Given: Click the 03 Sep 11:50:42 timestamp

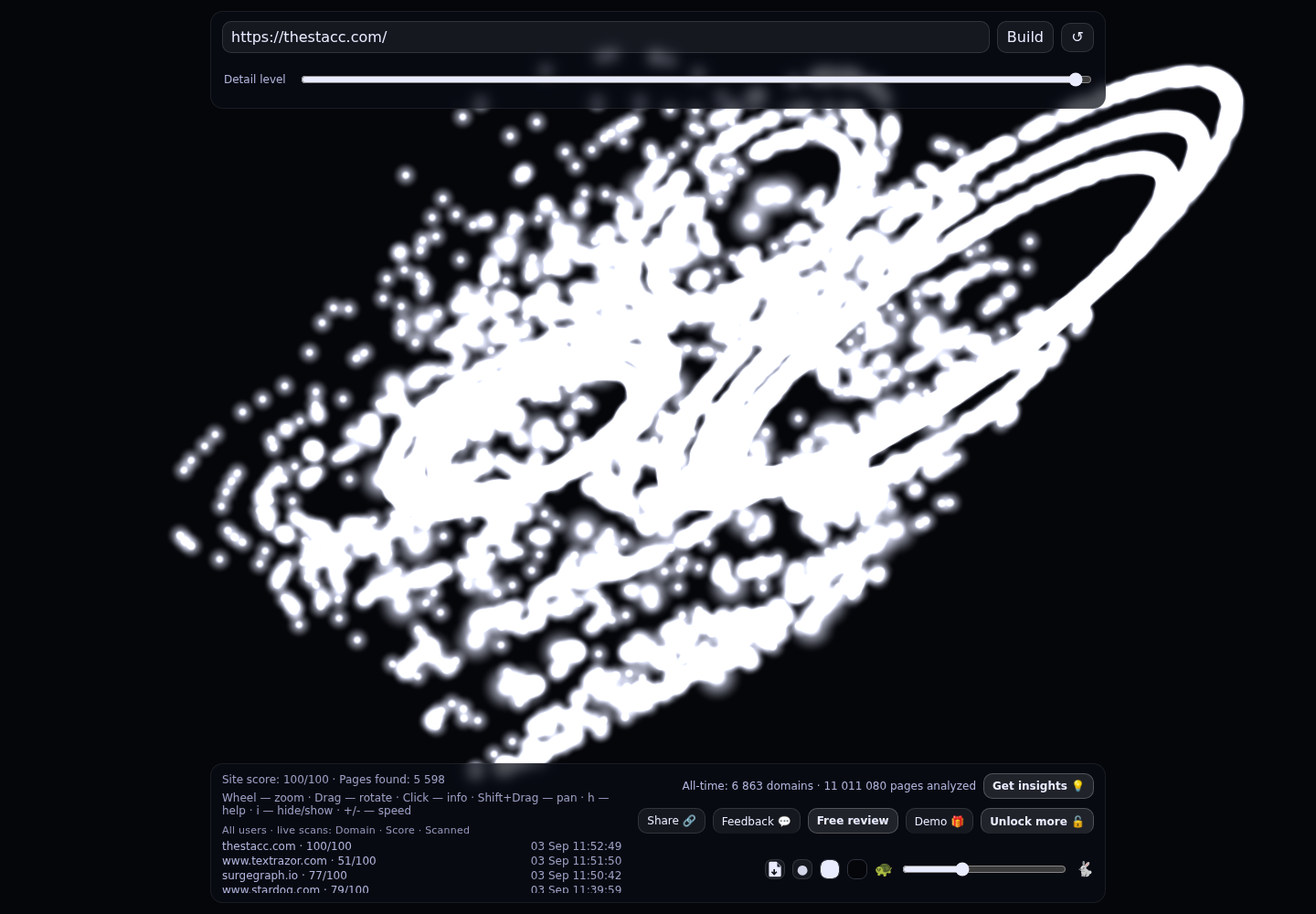Looking at the screenshot, I should coord(576,876).
